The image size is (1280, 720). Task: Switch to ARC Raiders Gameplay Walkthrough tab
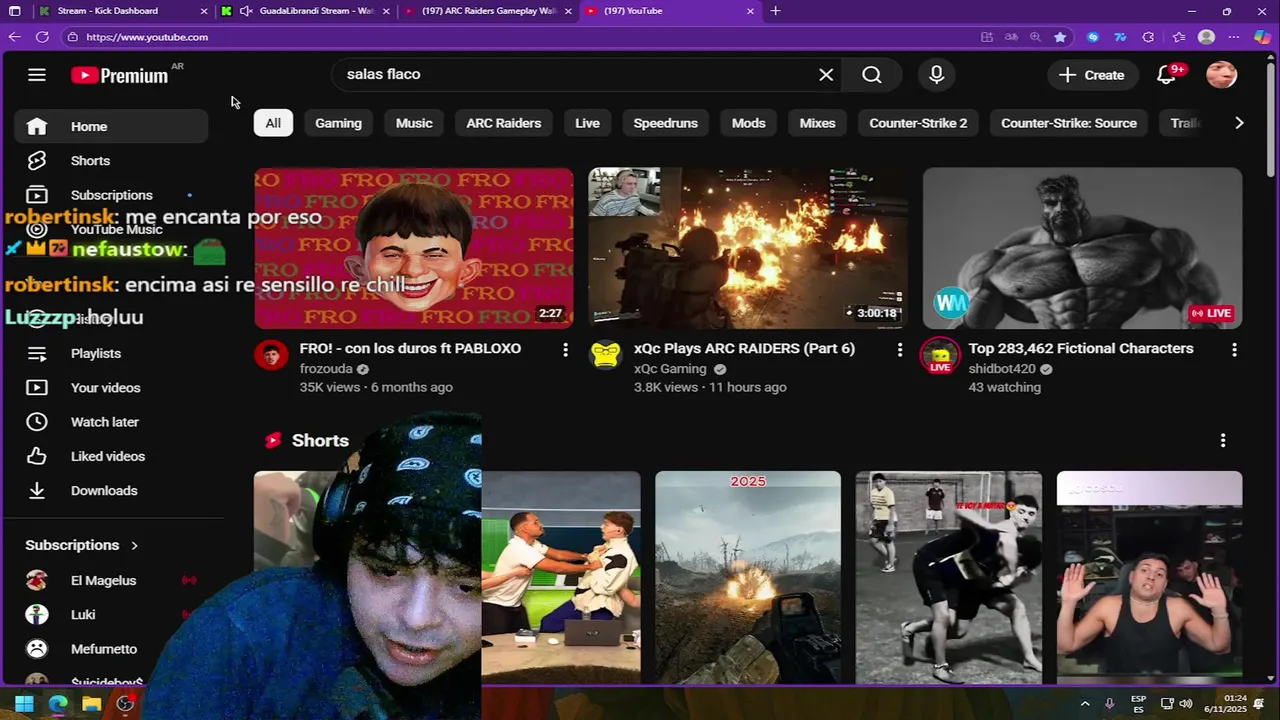(489, 11)
